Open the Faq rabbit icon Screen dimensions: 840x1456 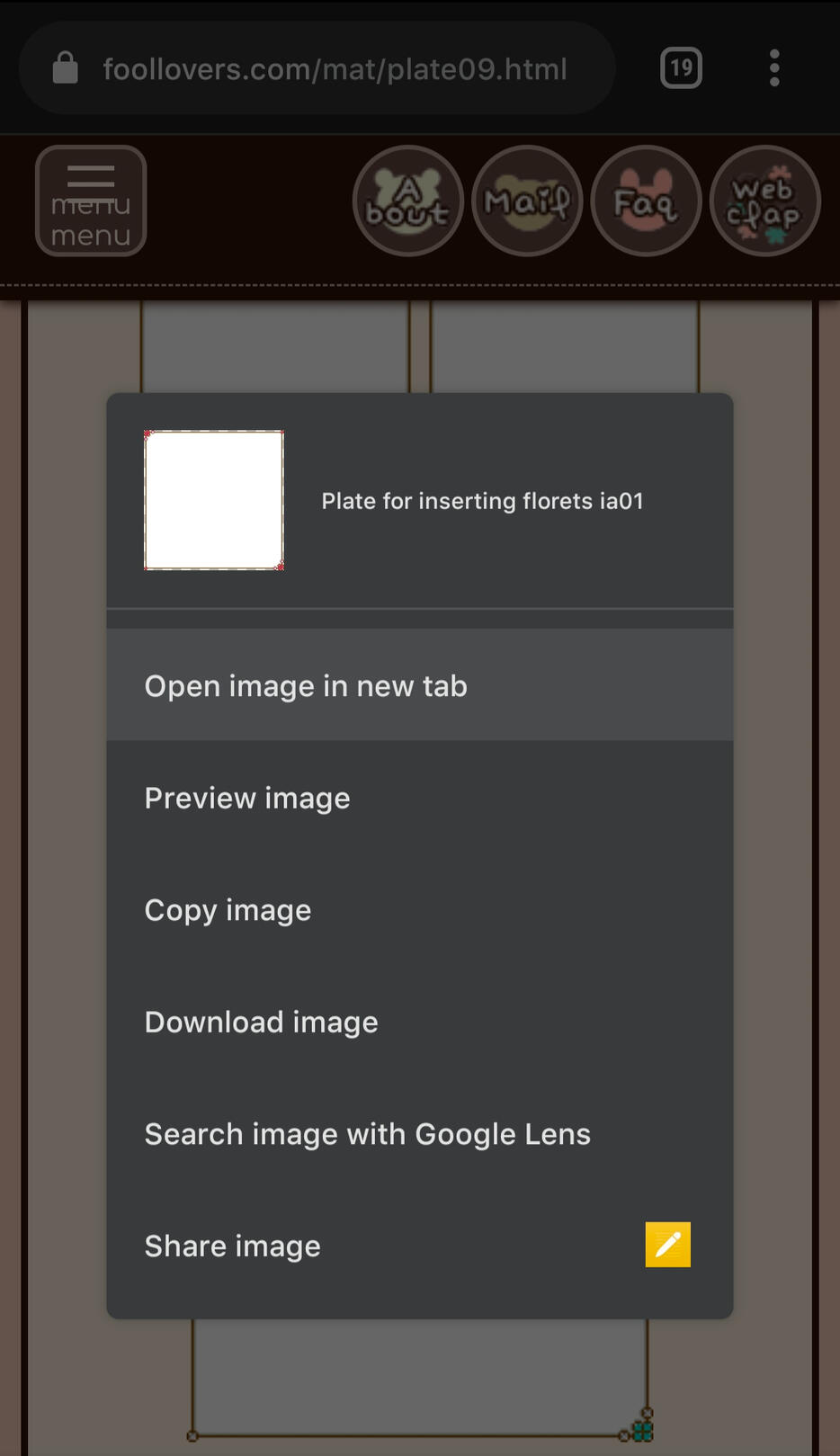646,201
